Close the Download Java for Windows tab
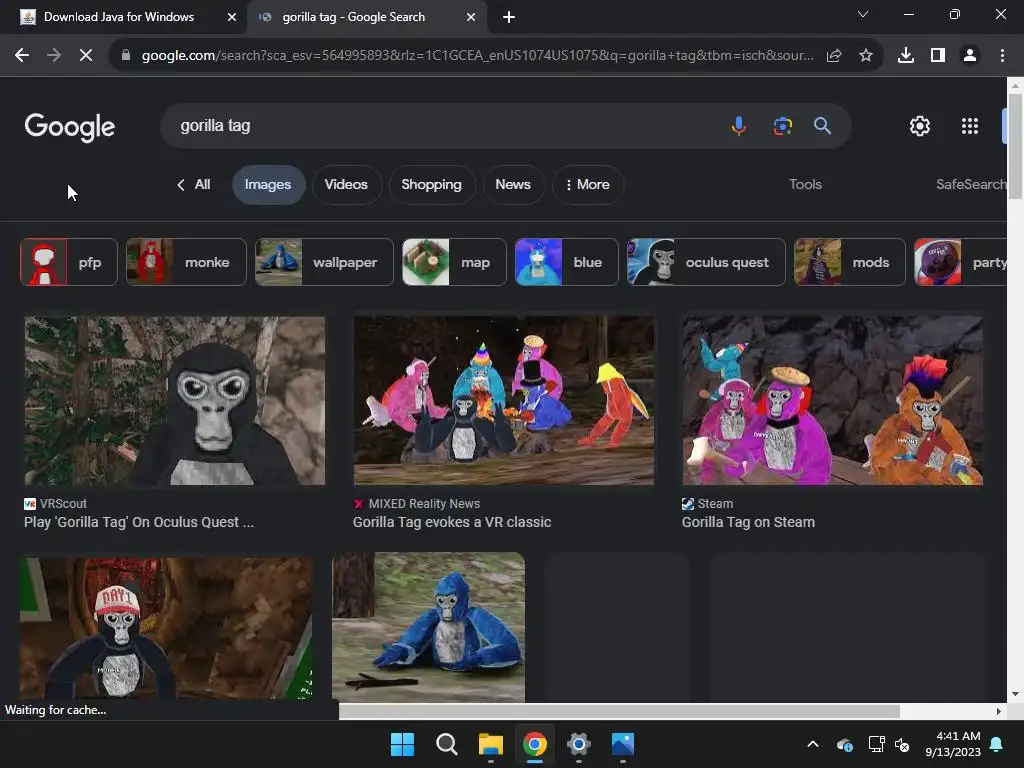The height and width of the screenshot is (768, 1024). (232, 17)
